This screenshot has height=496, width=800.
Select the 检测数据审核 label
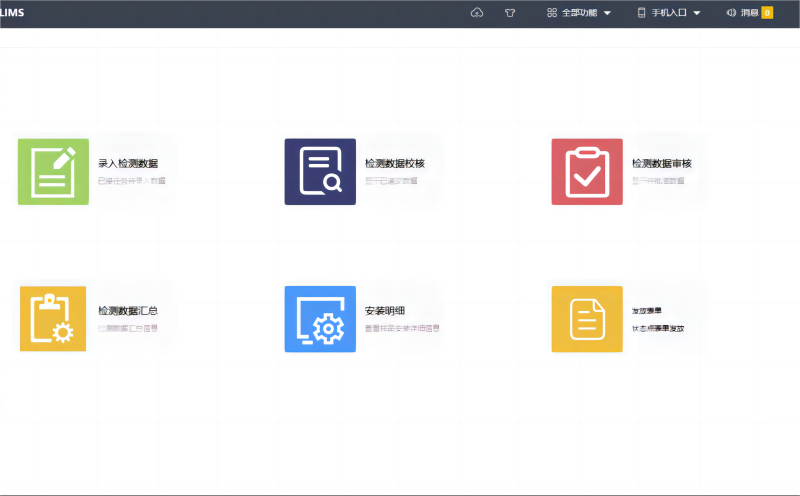[662, 163]
